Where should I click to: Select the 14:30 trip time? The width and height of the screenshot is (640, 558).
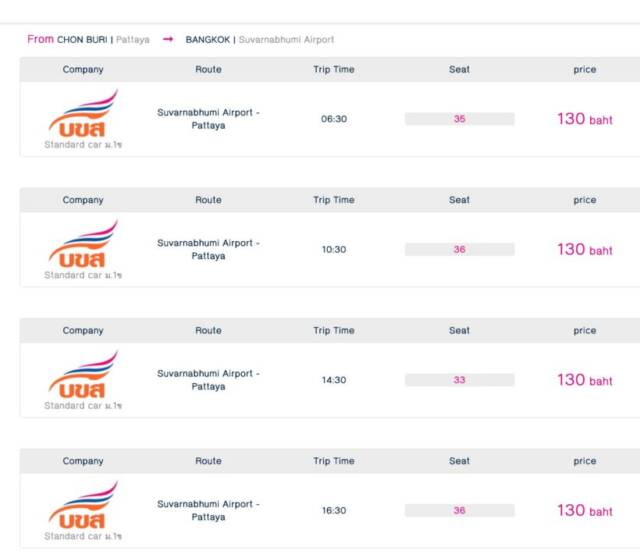tap(334, 380)
